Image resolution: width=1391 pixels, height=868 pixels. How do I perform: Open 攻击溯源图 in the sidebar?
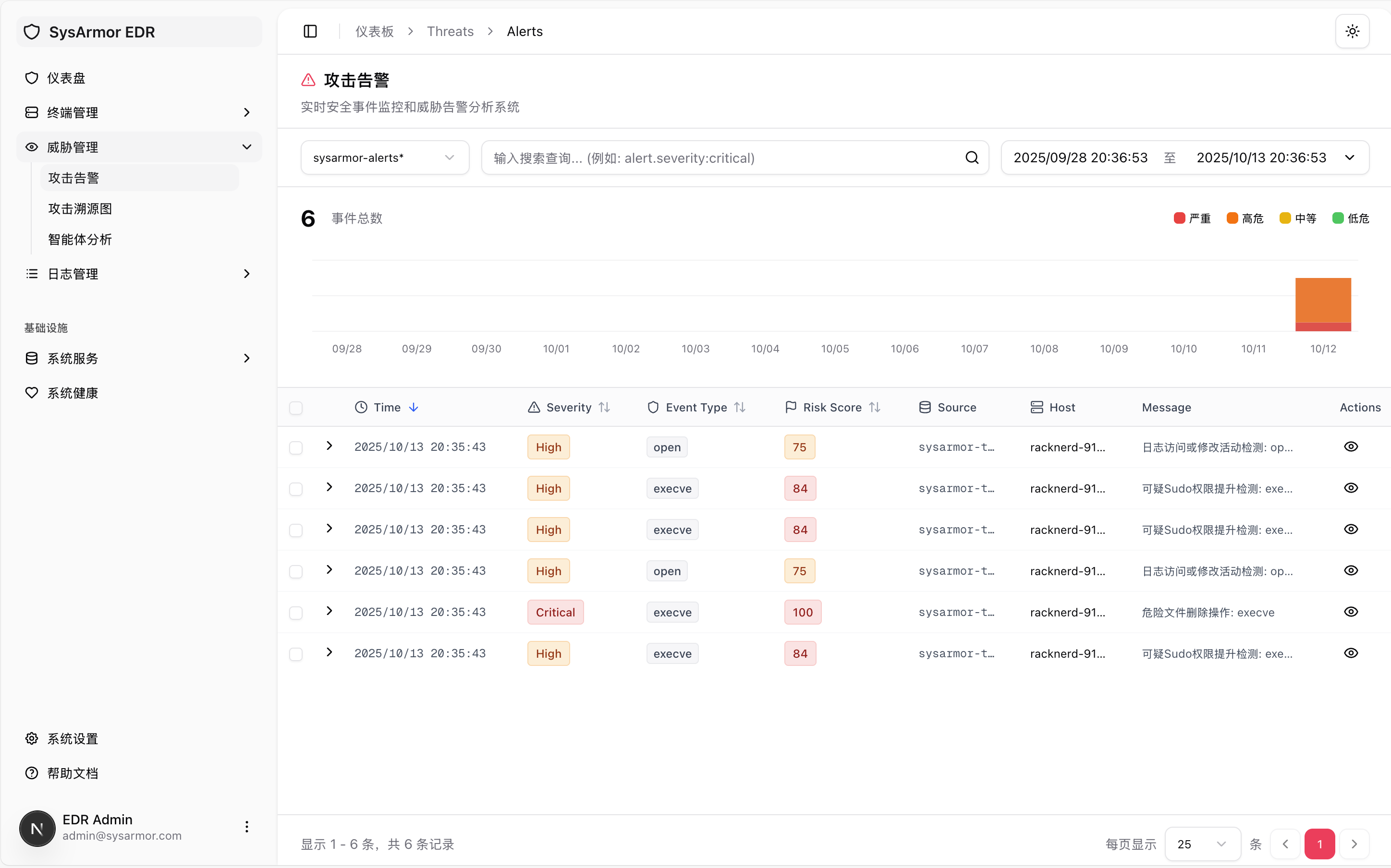tap(80, 209)
